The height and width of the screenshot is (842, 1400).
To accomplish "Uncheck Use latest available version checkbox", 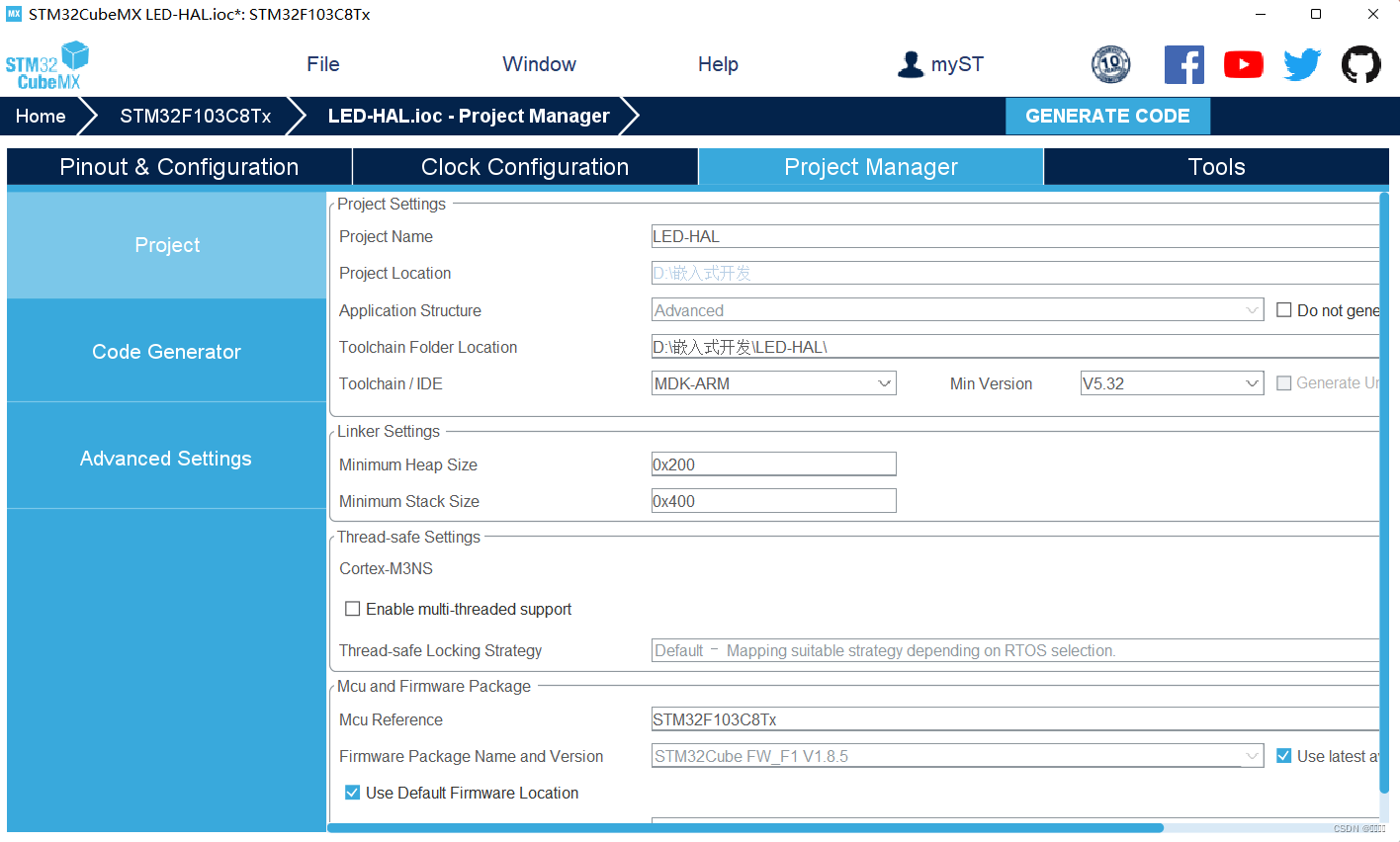I will coord(1284,756).
